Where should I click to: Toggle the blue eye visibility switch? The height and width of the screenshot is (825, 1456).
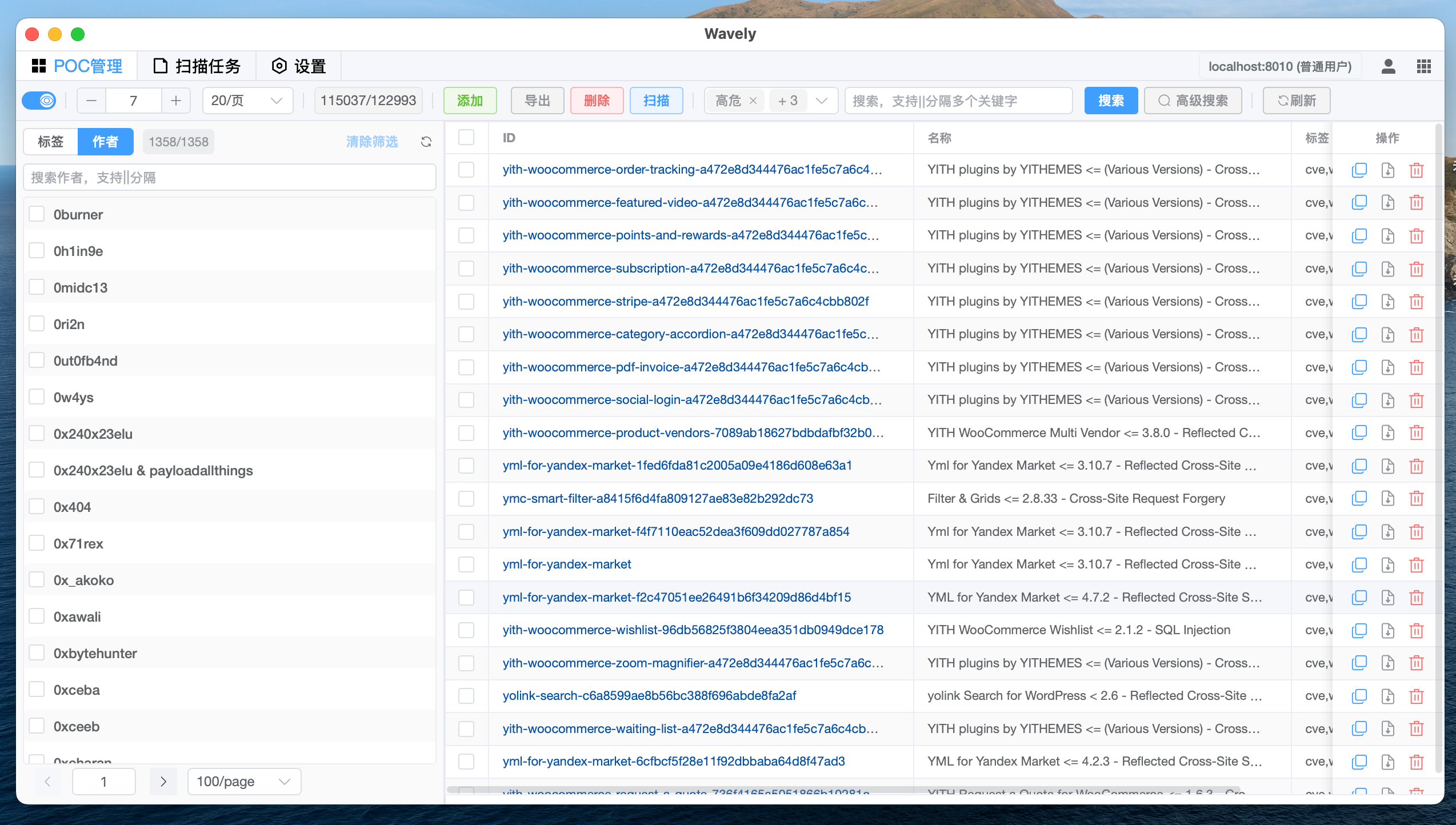[x=39, y=101]
